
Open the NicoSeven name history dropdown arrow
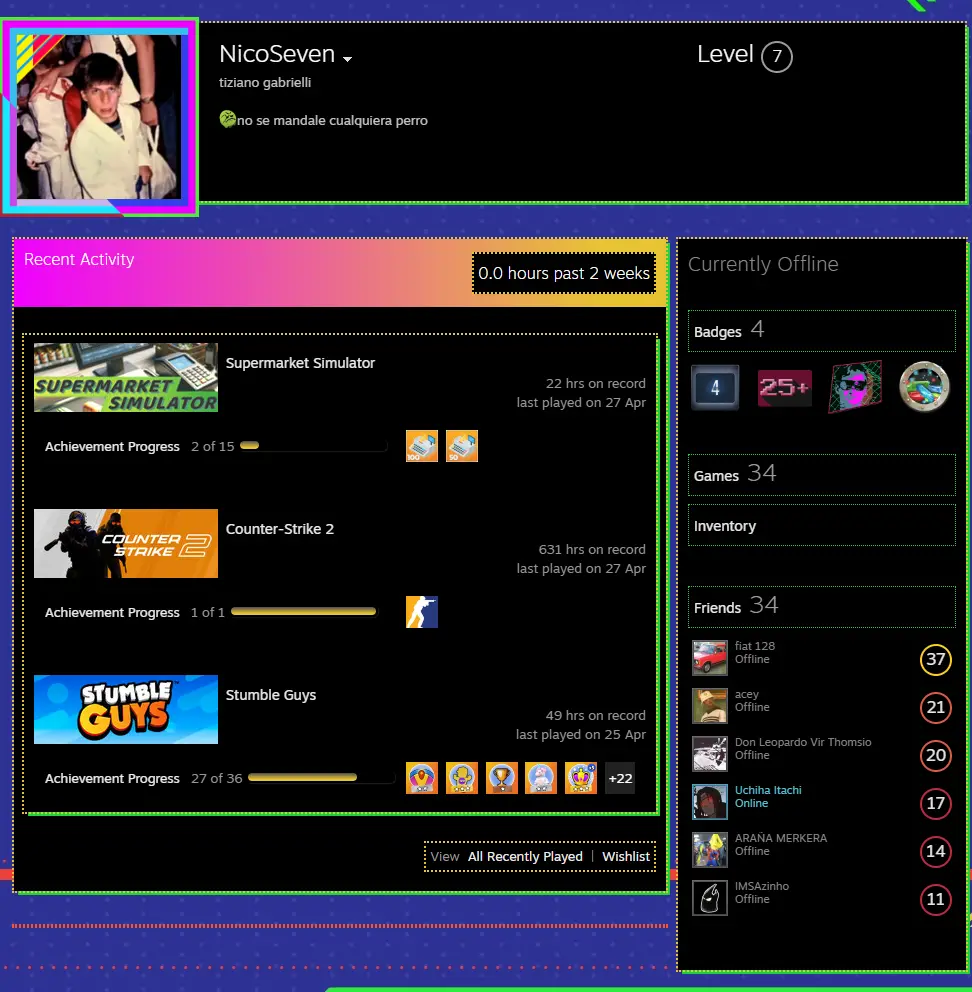(347, 59)
